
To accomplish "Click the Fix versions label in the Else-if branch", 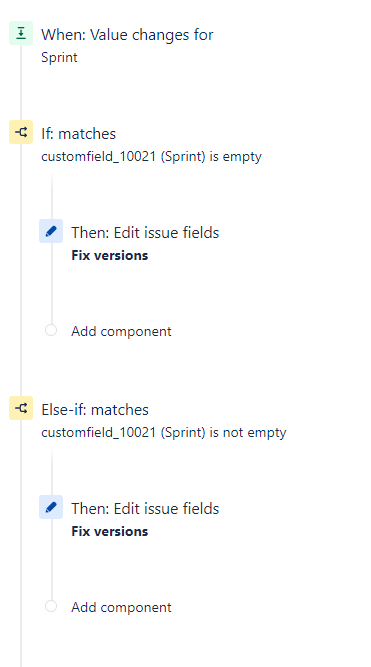I will tap(110, 531).
